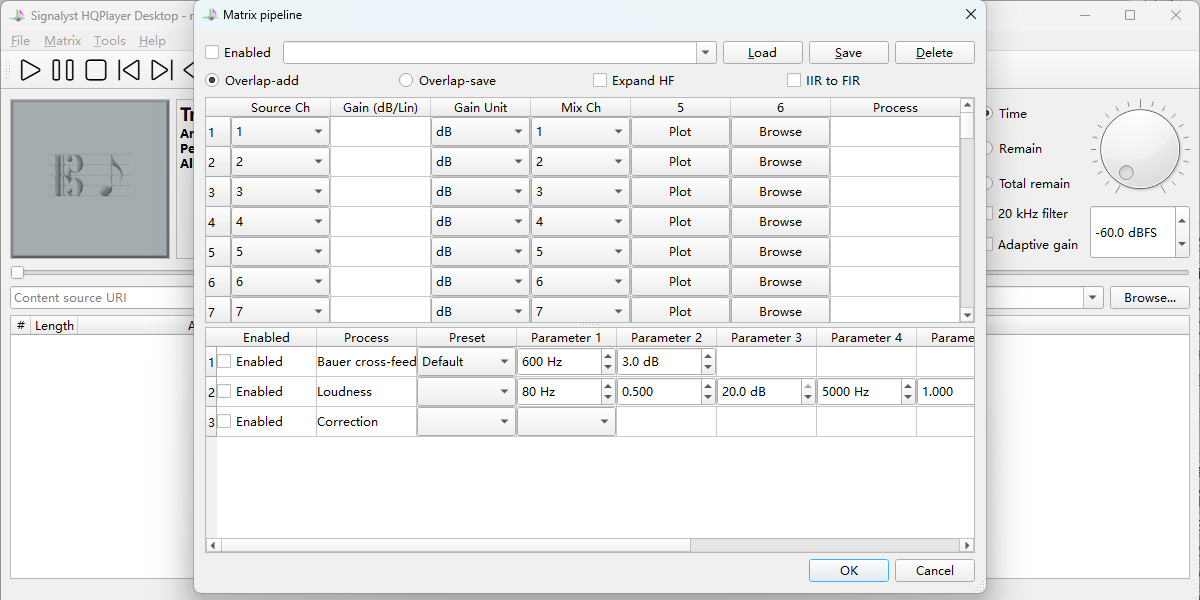Viewport: 1200px width, 600px height.
Task: Toggle the Expand HF checkbox
Action: tap(600, 81)
